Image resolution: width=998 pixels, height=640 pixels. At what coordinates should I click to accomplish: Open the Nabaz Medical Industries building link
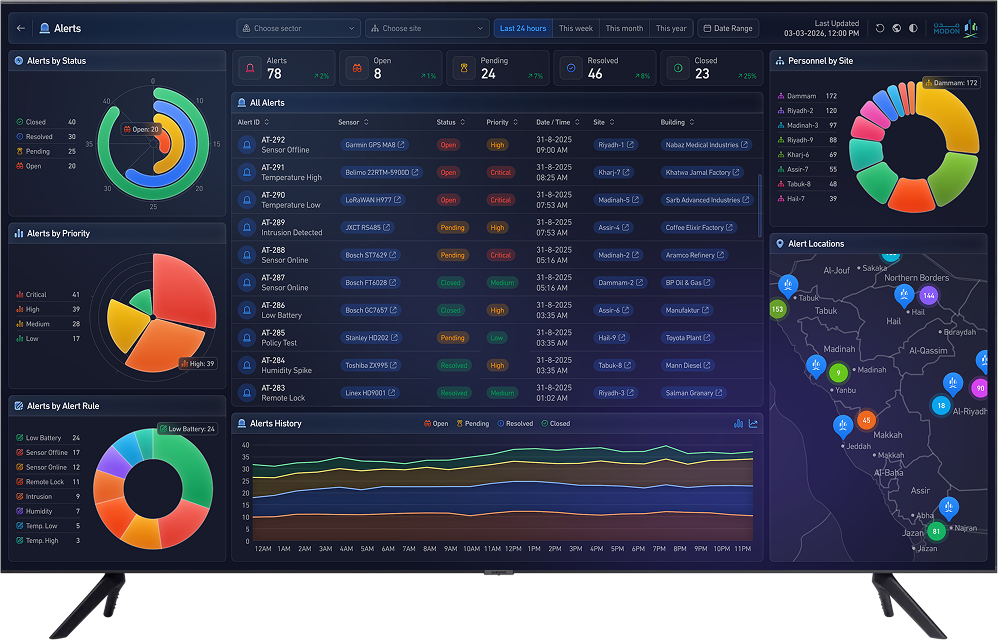point(706,145)
